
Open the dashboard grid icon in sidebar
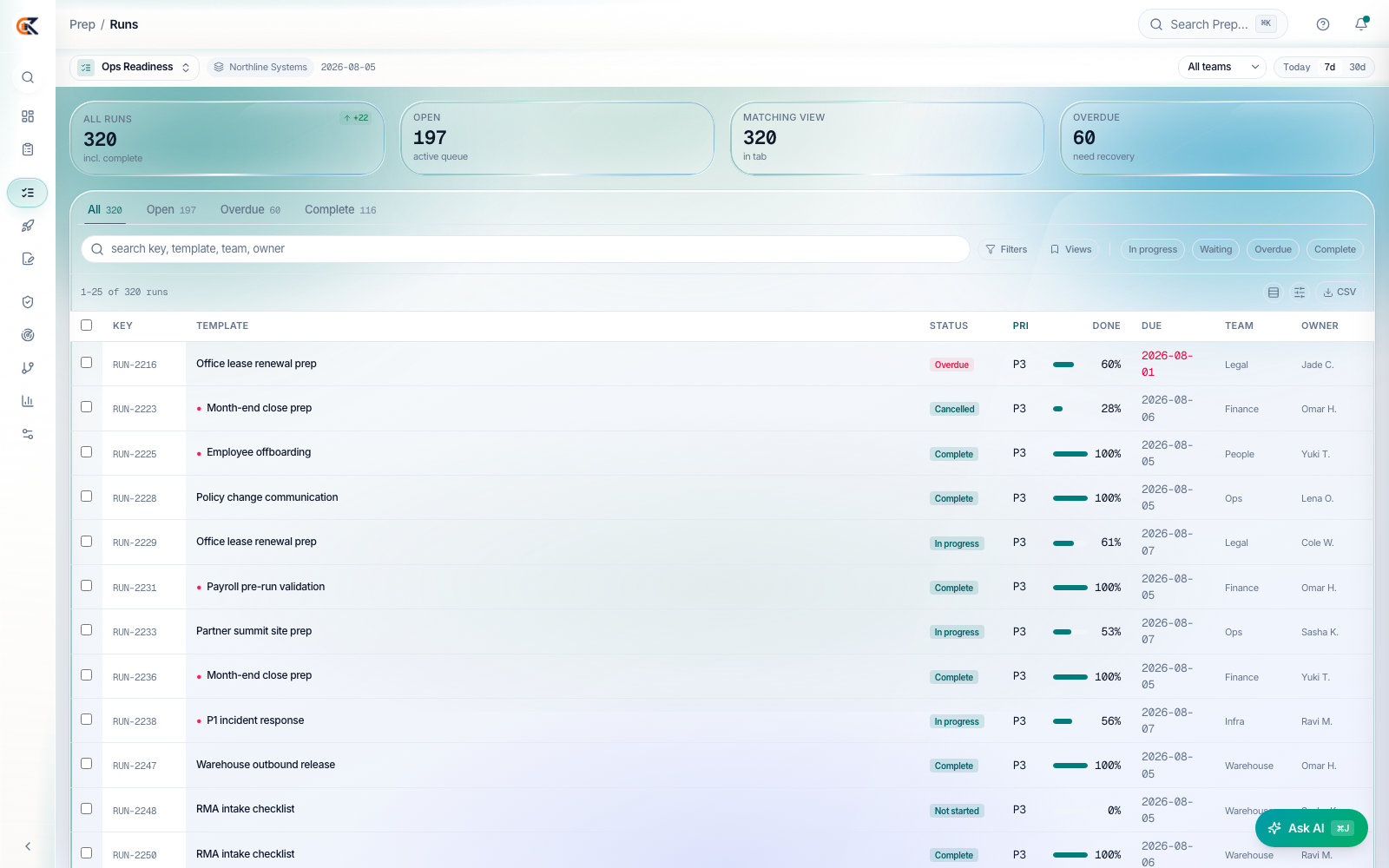pyautogui.click(x=28, y=116)
